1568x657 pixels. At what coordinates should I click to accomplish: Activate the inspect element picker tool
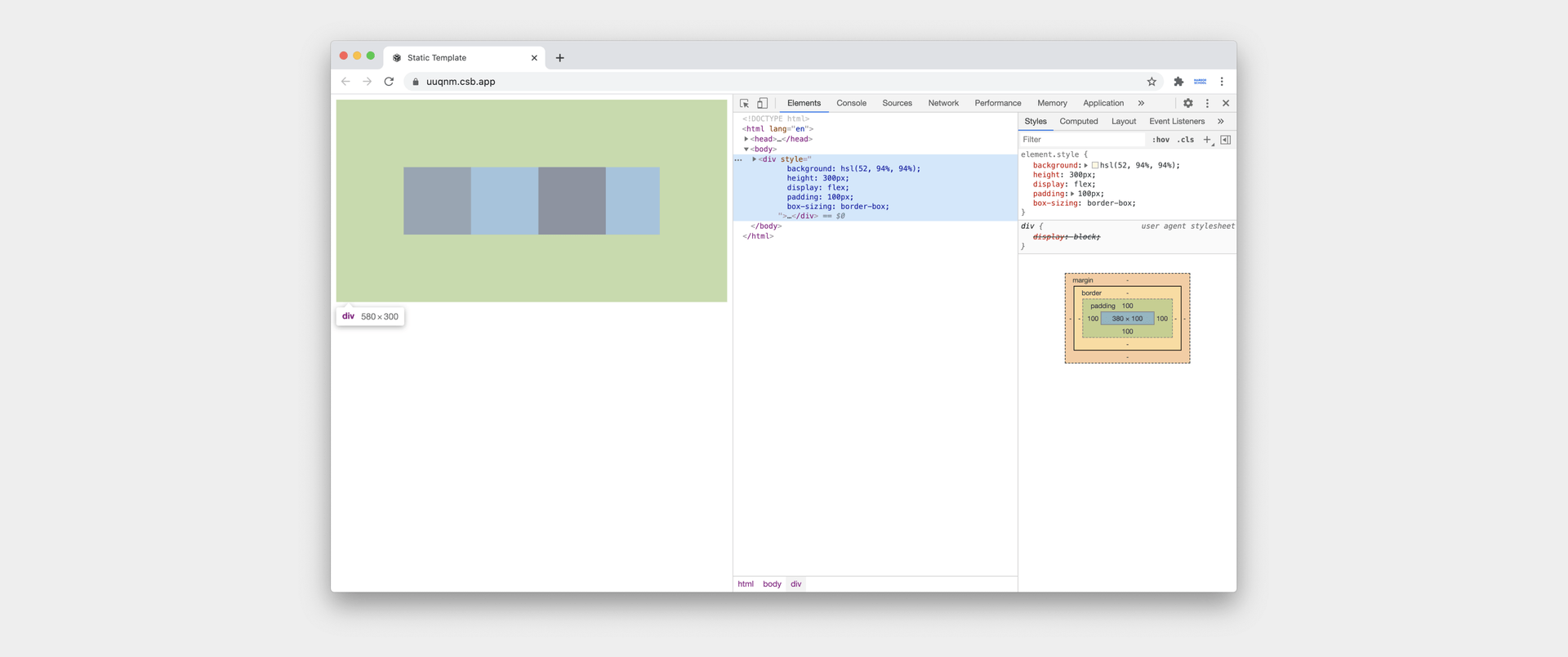tap(744, 103)
